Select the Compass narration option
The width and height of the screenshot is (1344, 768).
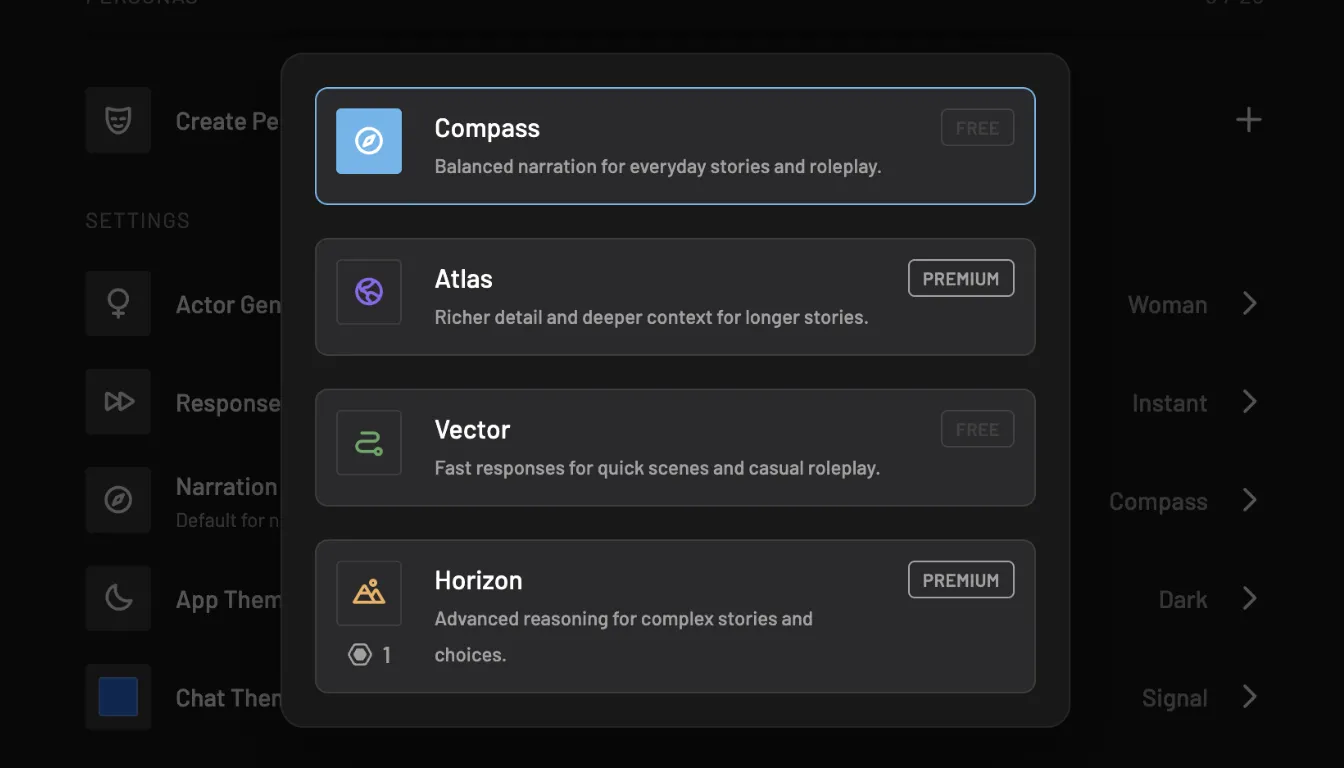675,146
